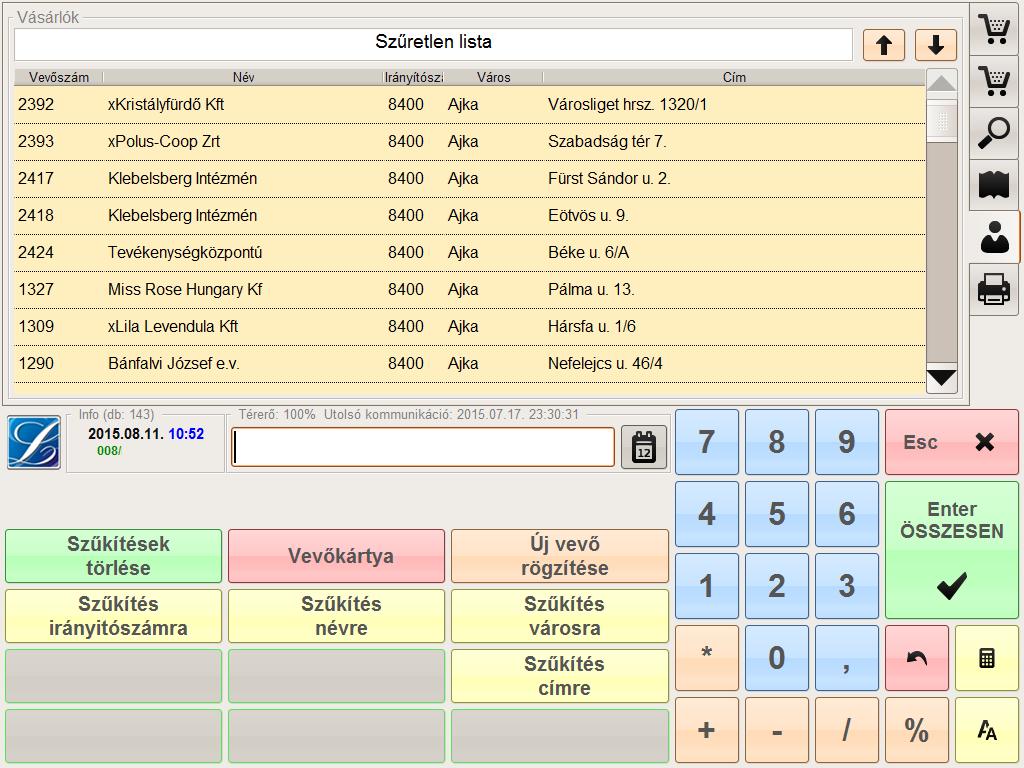This screenshot has width=1024, height=768.
Task: Select the customer person tab
Action: click(x=994, y=237)
